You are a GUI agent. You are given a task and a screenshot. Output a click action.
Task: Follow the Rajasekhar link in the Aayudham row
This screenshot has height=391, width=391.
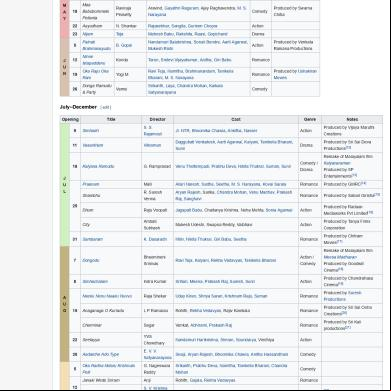[x=159, y=26]
